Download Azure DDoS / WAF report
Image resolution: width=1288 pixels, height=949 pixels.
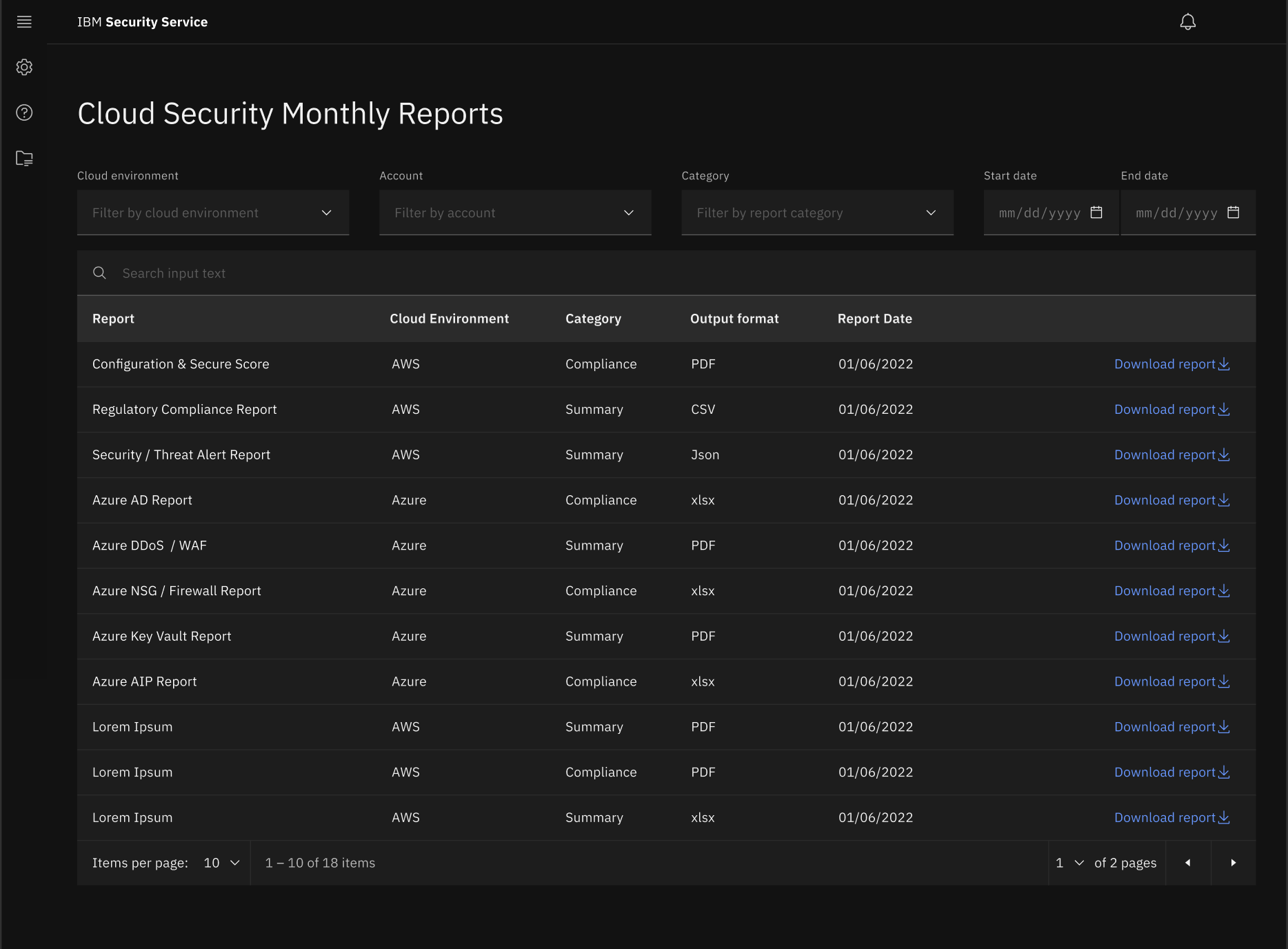click(1171, 546)
